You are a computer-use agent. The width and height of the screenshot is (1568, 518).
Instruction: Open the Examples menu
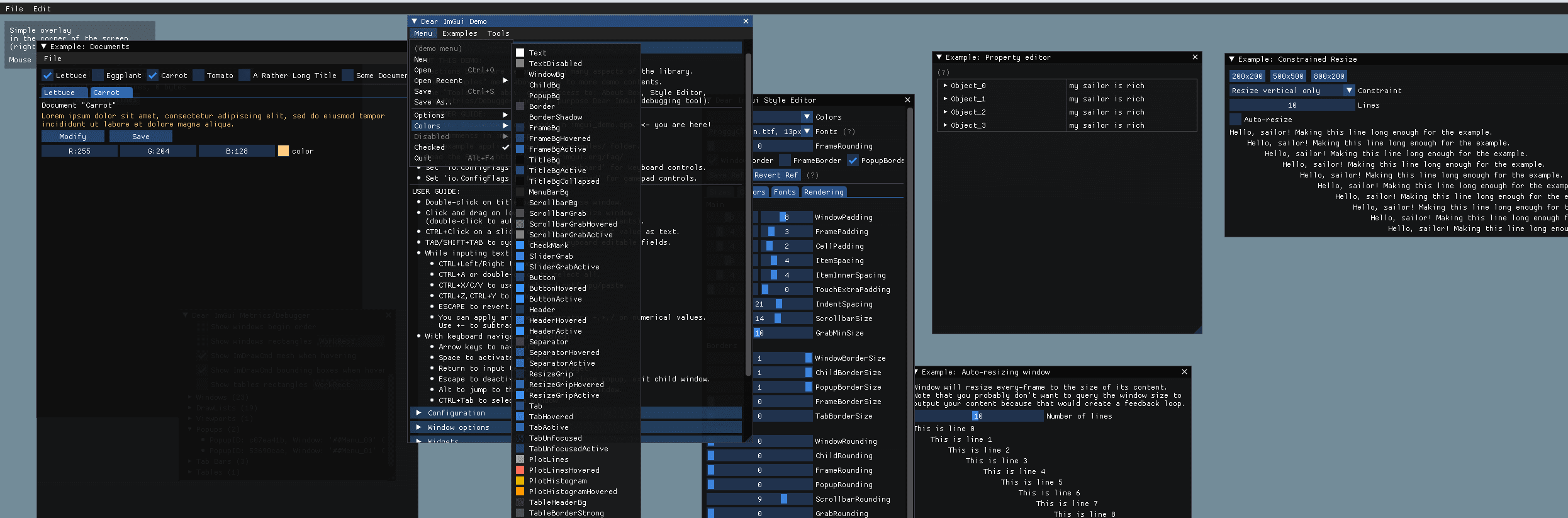coord(459,33)
